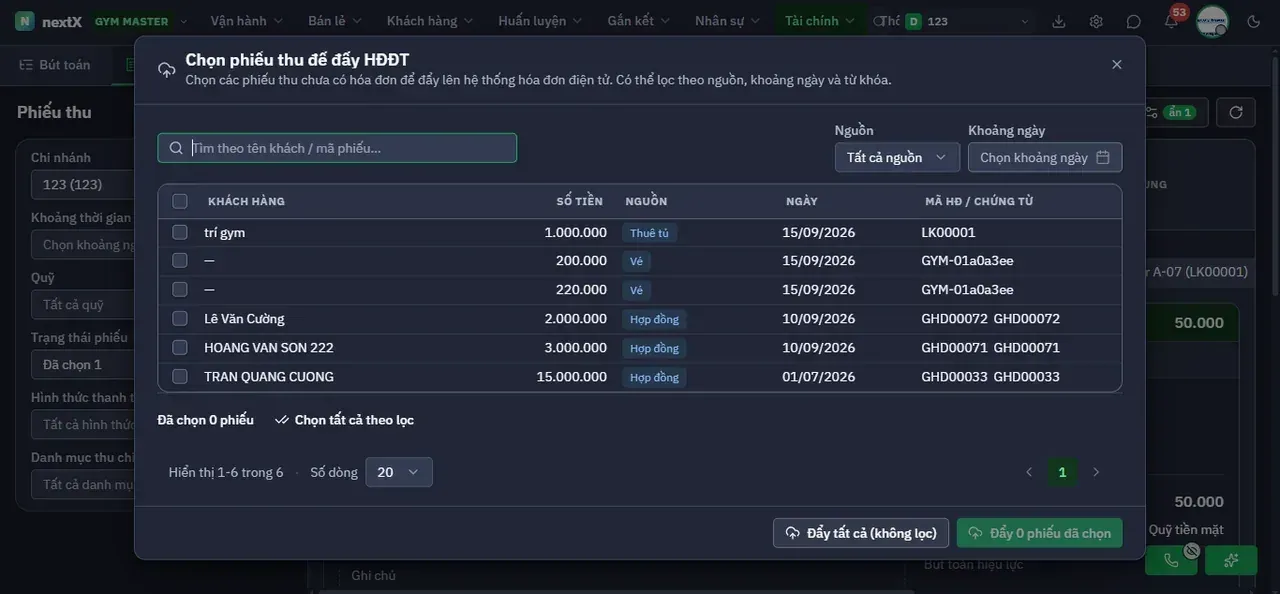Viewport: 1280px width, 594px height.
Task: Open the Huấn luyện menu
Action: (x=540, y=21)
